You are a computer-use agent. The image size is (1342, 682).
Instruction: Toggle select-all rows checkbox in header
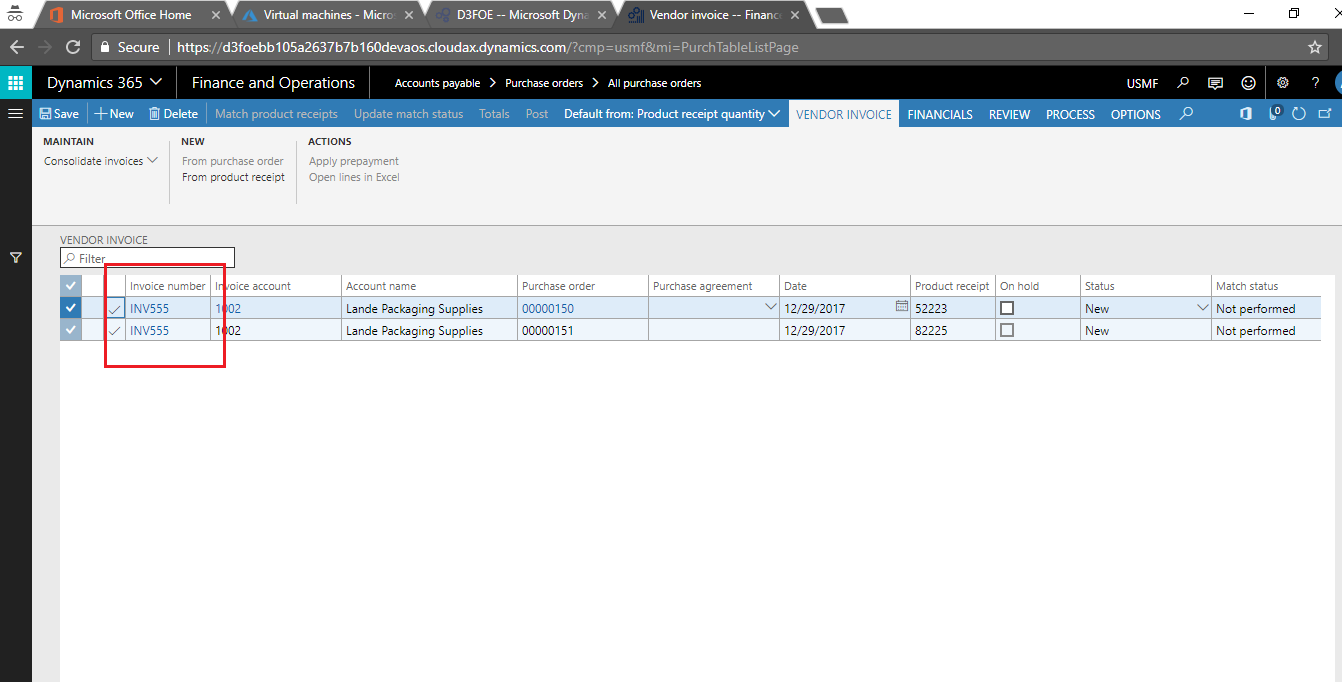tap(70, 286)
